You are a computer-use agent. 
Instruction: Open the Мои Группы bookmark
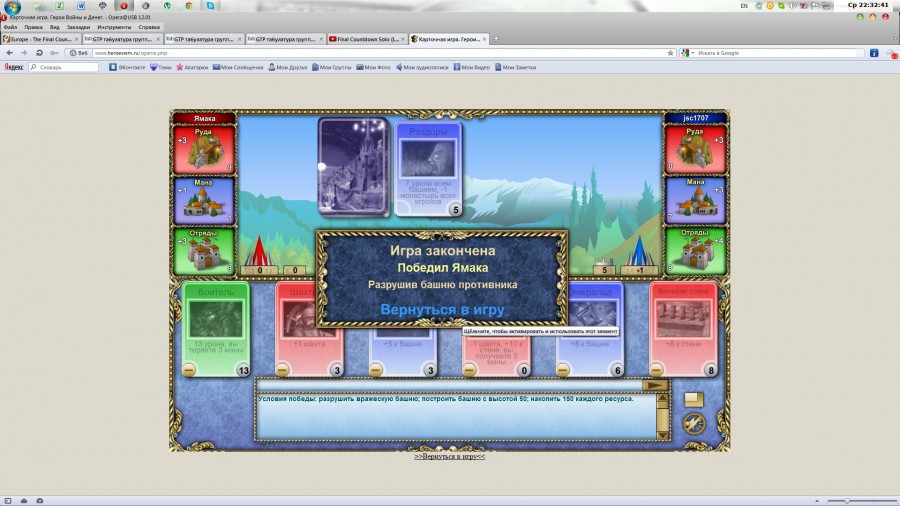[331, 67]
